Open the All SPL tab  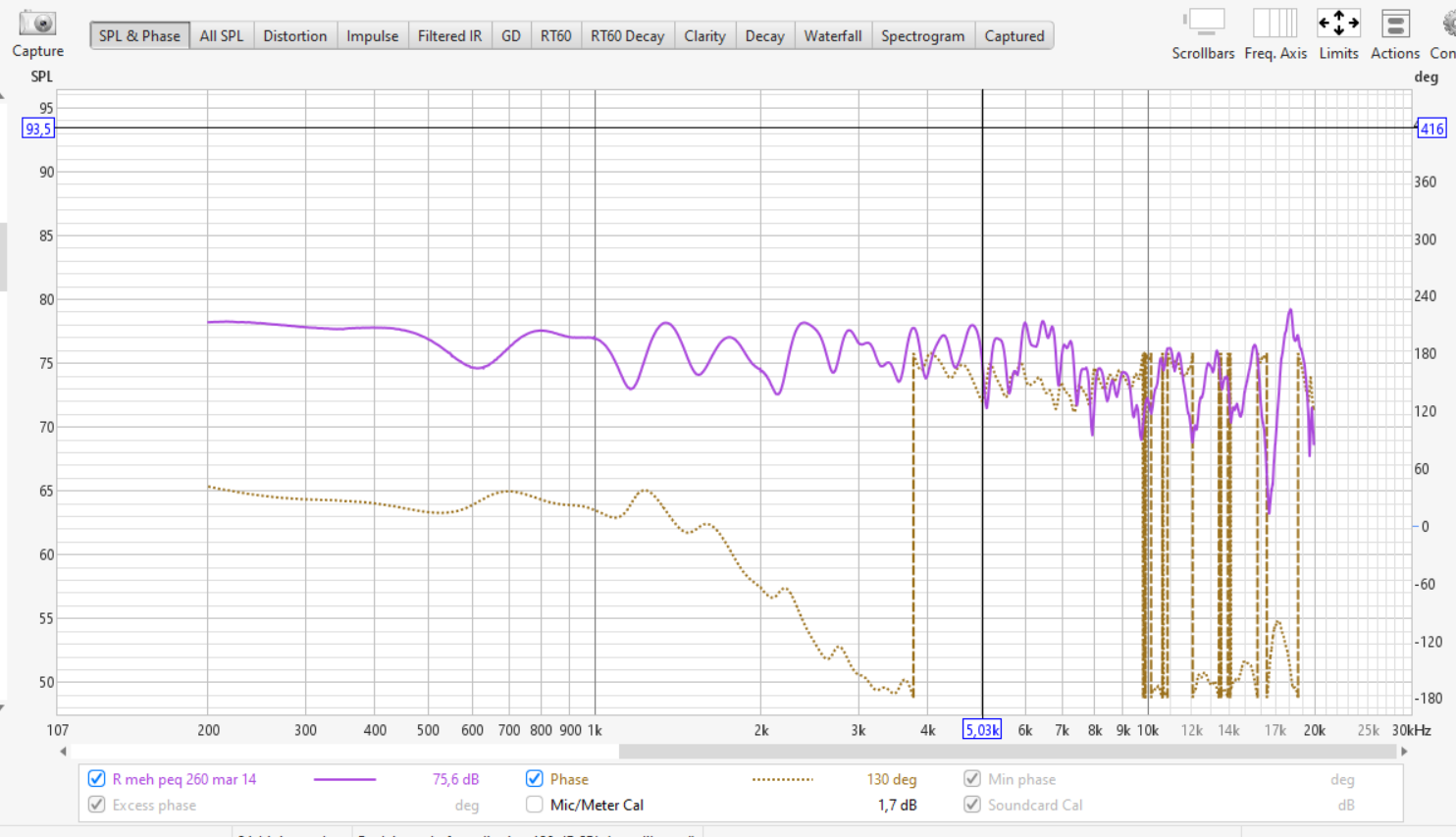(x=221, y=35)
